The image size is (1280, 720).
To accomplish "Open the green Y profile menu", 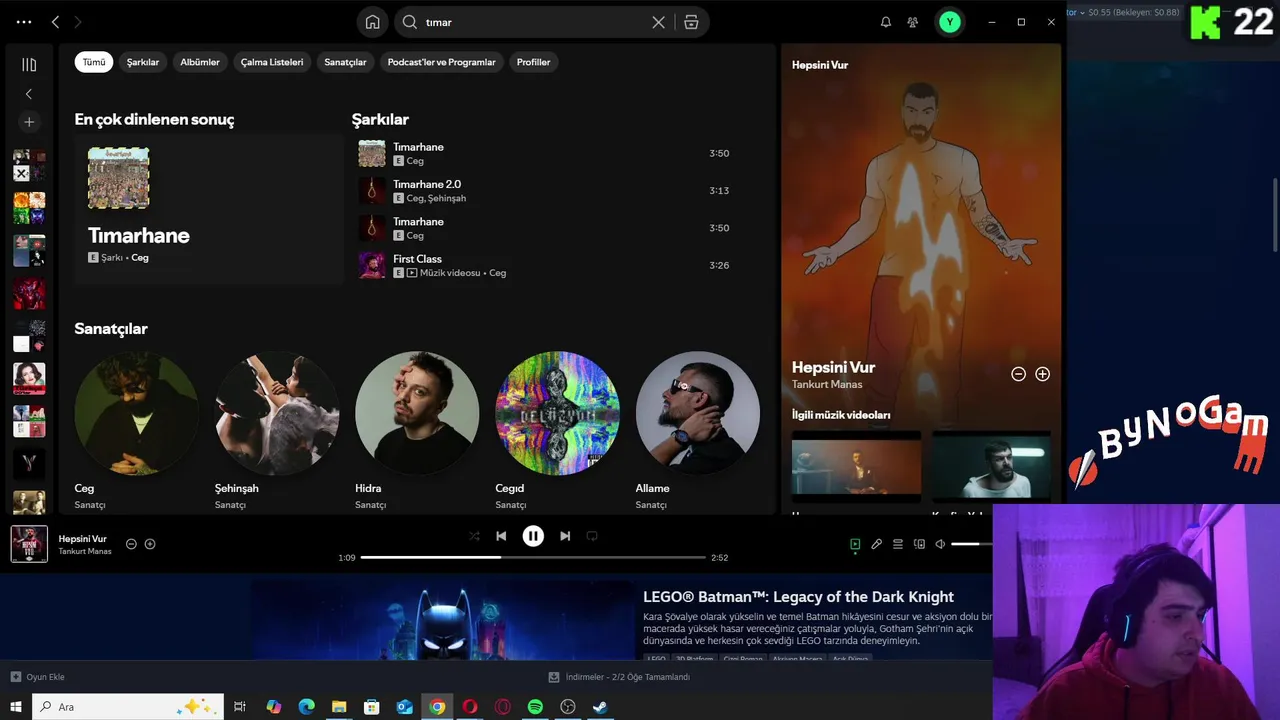I will tap(950, 22).
